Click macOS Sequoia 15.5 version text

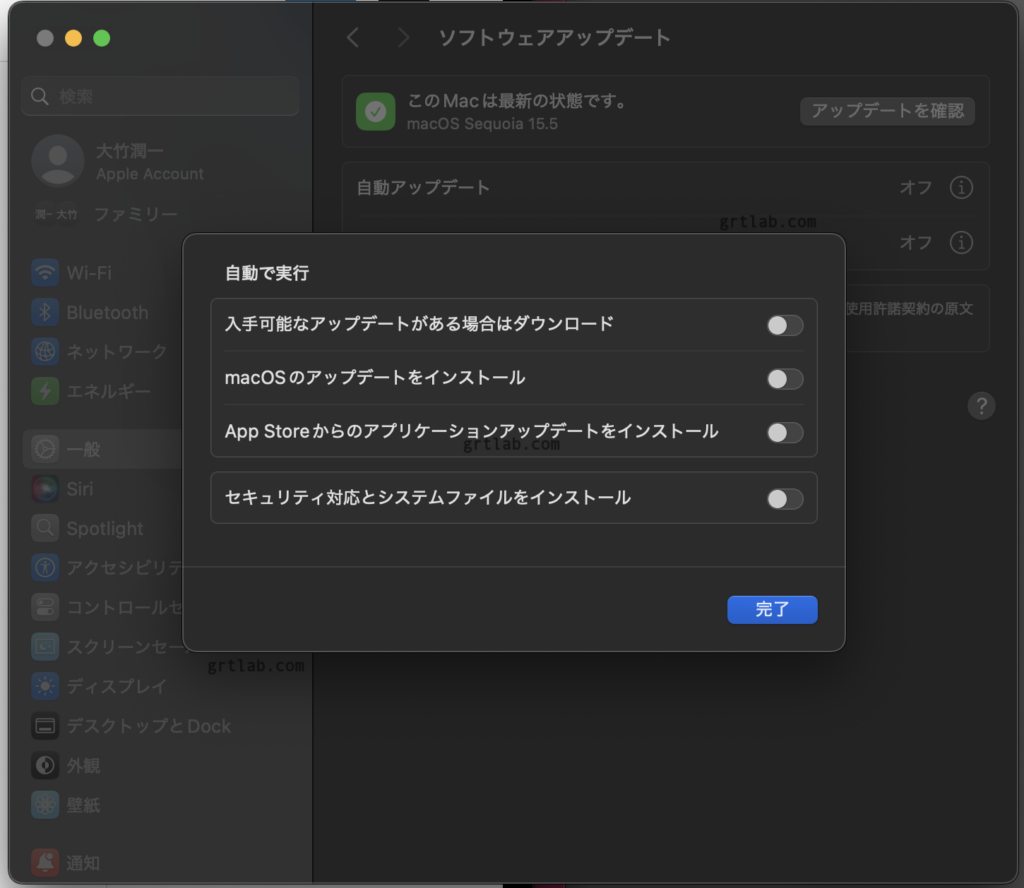click(482, 124)
